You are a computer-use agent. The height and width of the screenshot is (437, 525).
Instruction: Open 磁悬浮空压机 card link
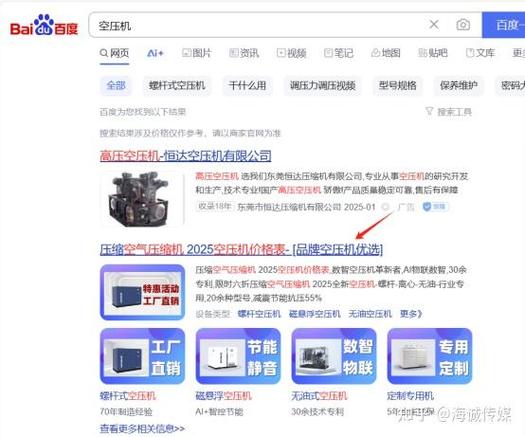click(x=223, y=396)
